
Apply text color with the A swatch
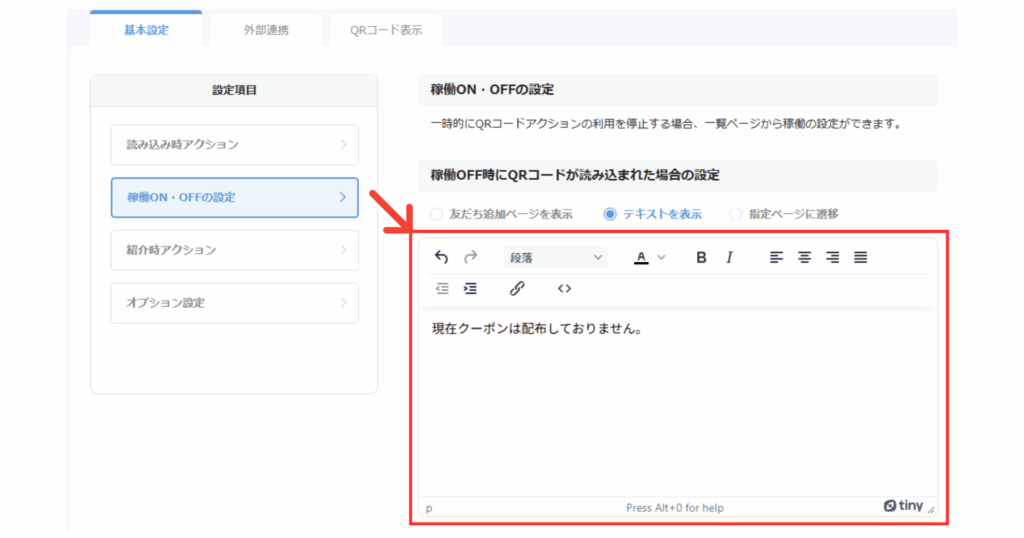pyautogui.click(x=641, y=258)
